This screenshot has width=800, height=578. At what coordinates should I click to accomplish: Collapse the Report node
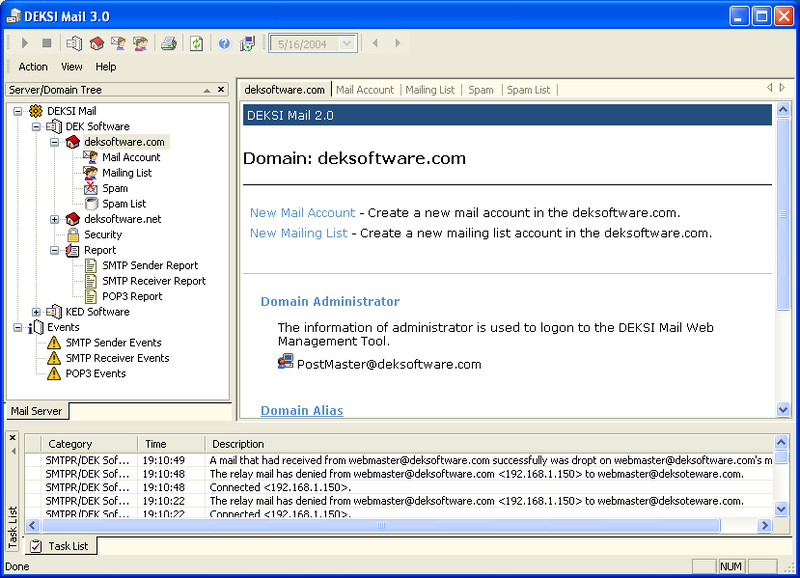coord(55,250)
